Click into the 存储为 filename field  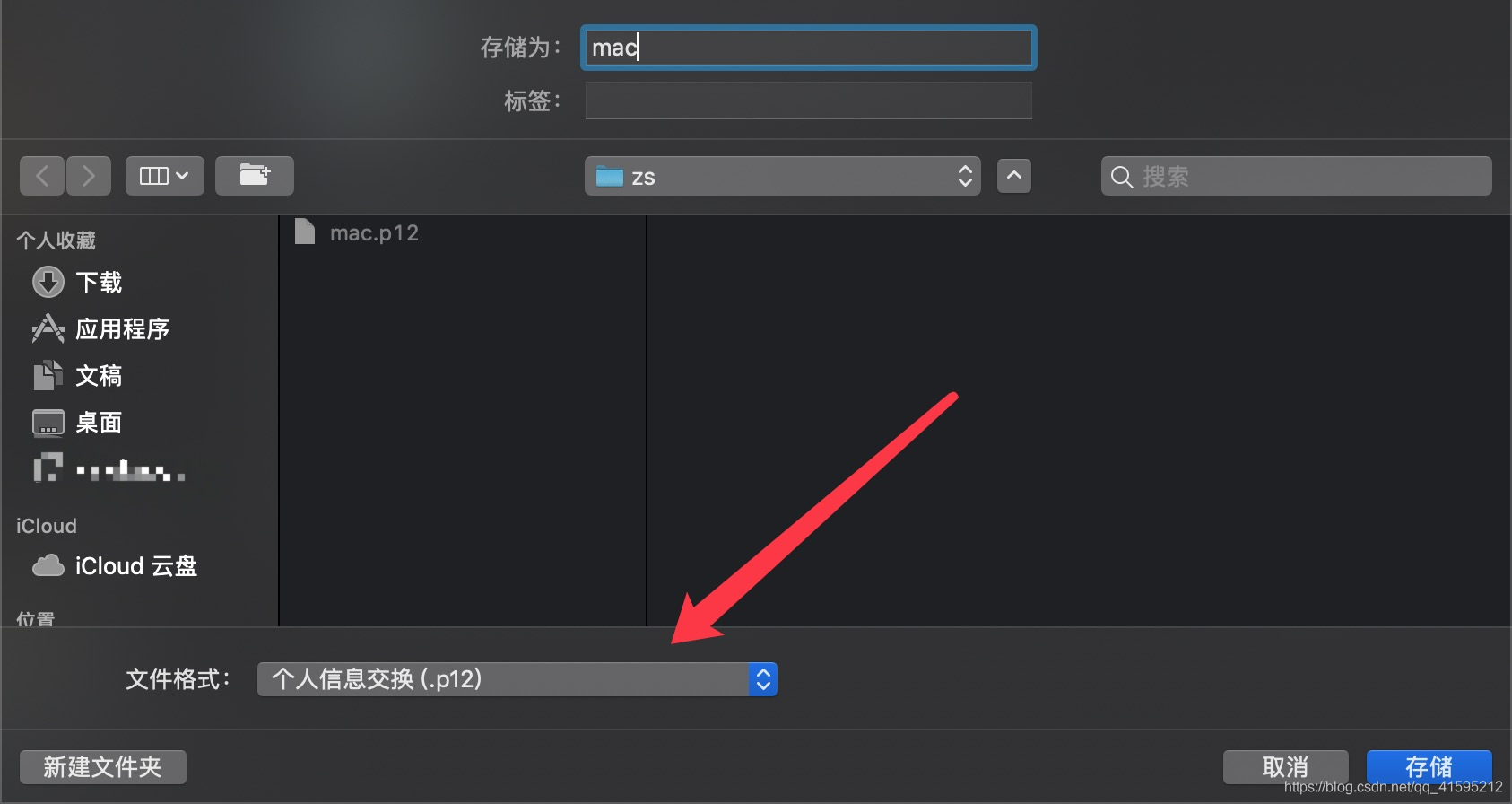(809, 48)
